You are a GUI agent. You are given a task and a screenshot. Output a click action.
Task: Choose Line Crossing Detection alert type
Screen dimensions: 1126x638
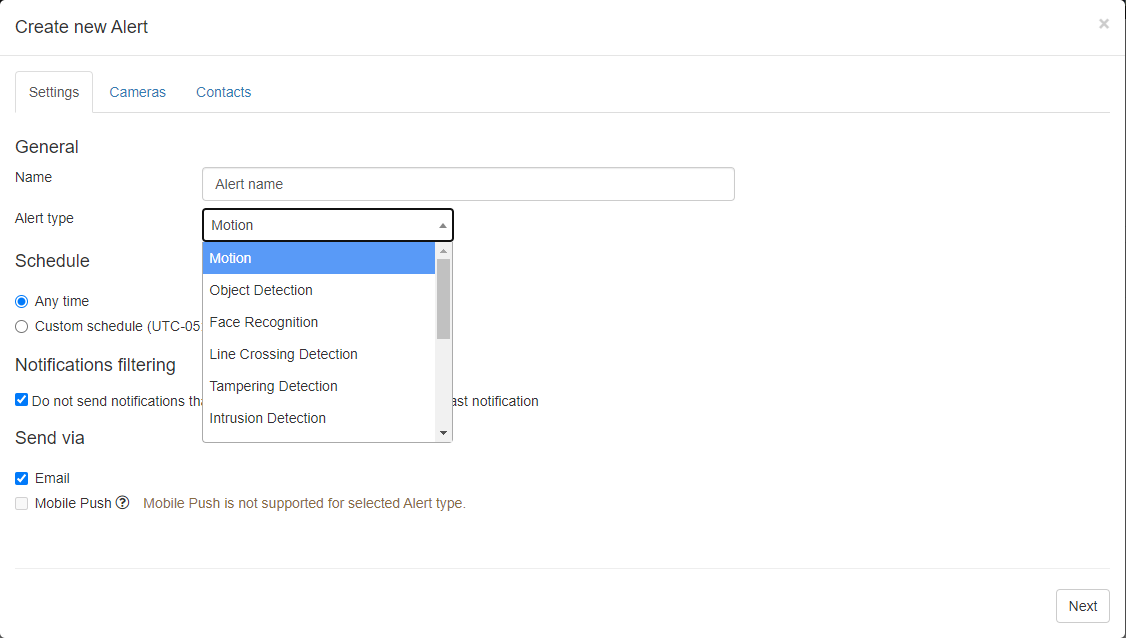(319, 354)
